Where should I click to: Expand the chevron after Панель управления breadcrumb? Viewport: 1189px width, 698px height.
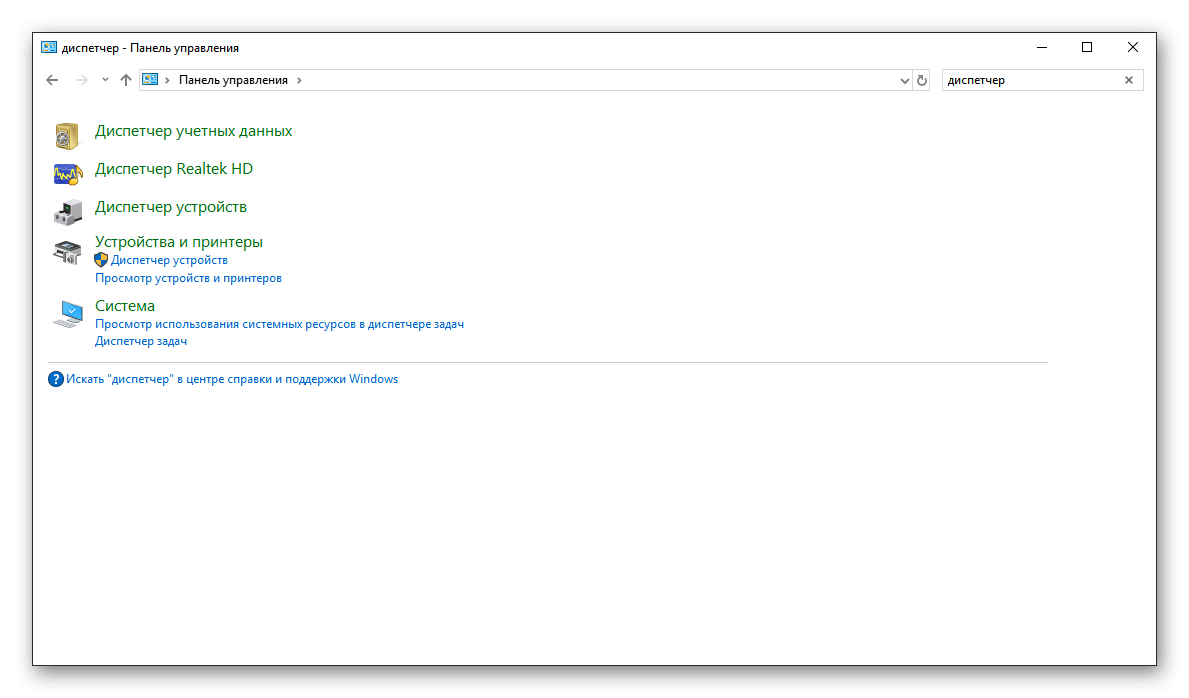[x=299, y=80]
